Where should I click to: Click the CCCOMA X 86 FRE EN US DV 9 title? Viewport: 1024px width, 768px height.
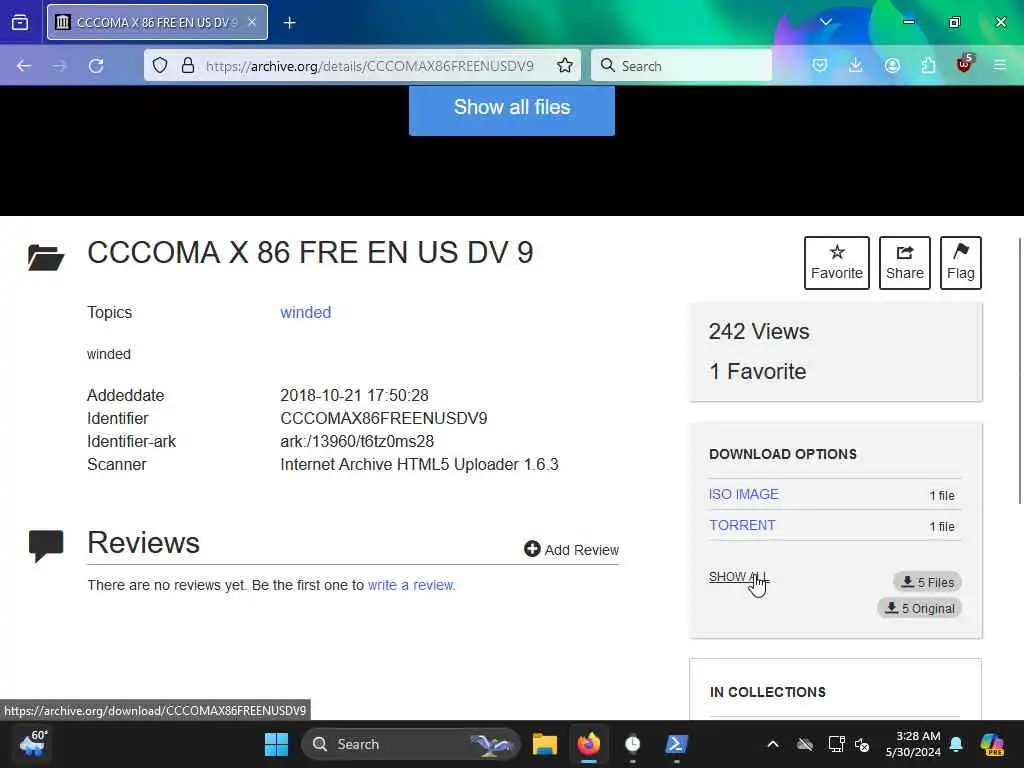[310, 253]
